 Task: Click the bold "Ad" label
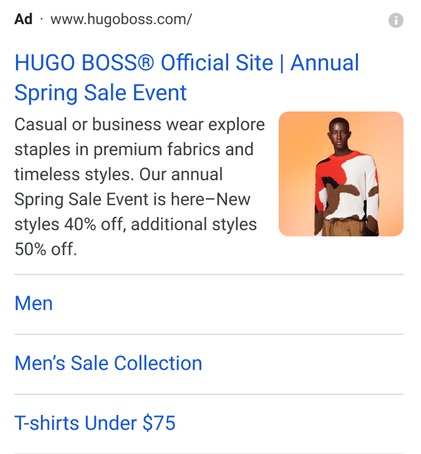[x=23, y=19]
